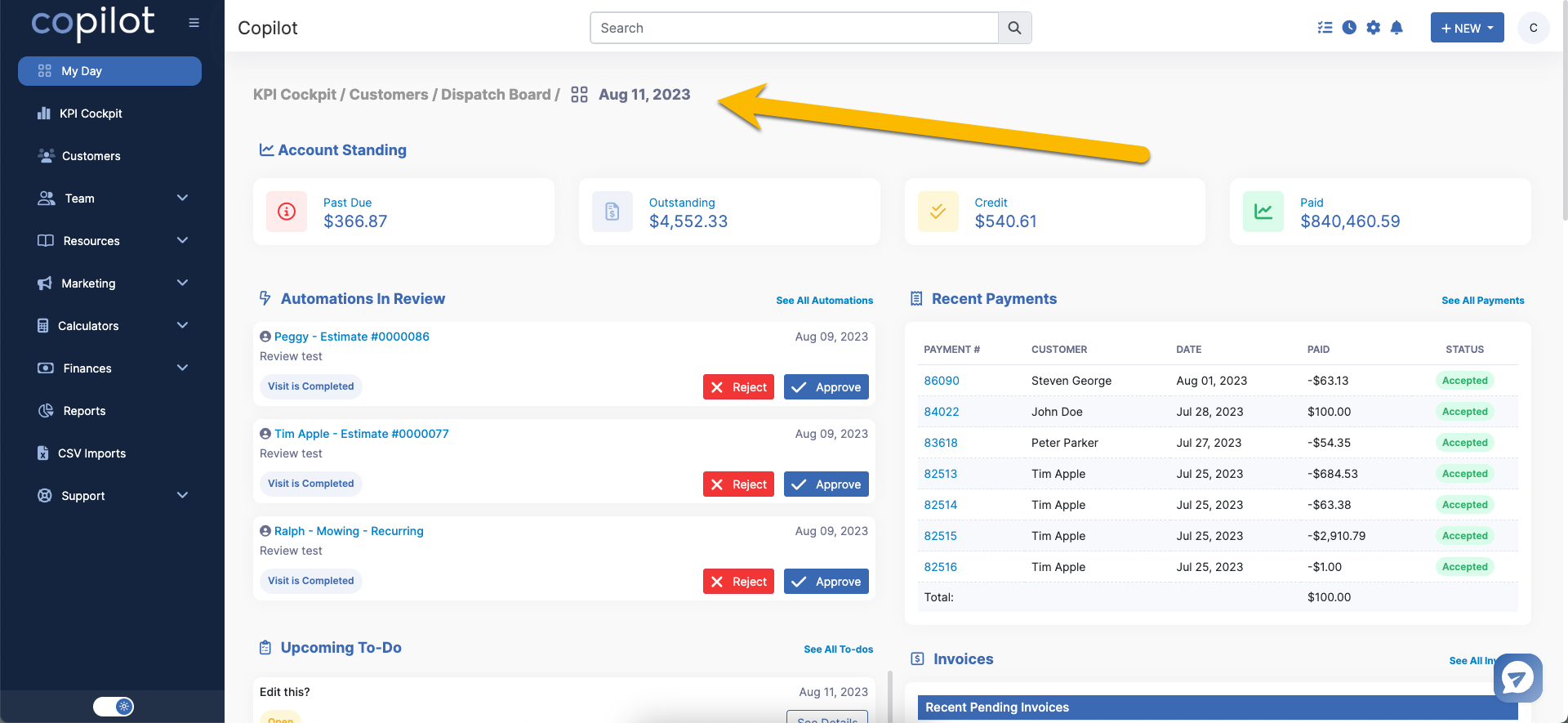Open payment 82515 link

click(x=941, y=536)
